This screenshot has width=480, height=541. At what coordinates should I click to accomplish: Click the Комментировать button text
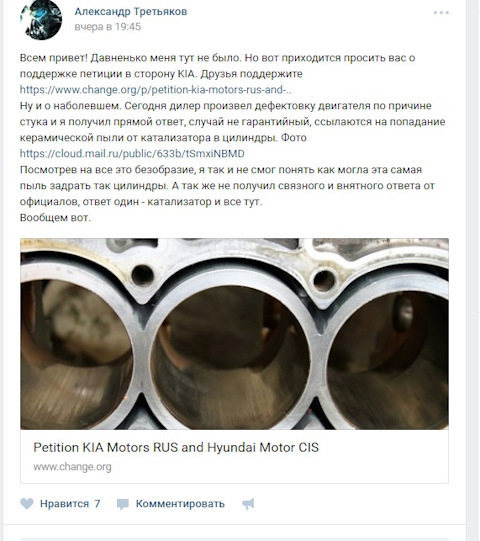click(x=180, y=504)
